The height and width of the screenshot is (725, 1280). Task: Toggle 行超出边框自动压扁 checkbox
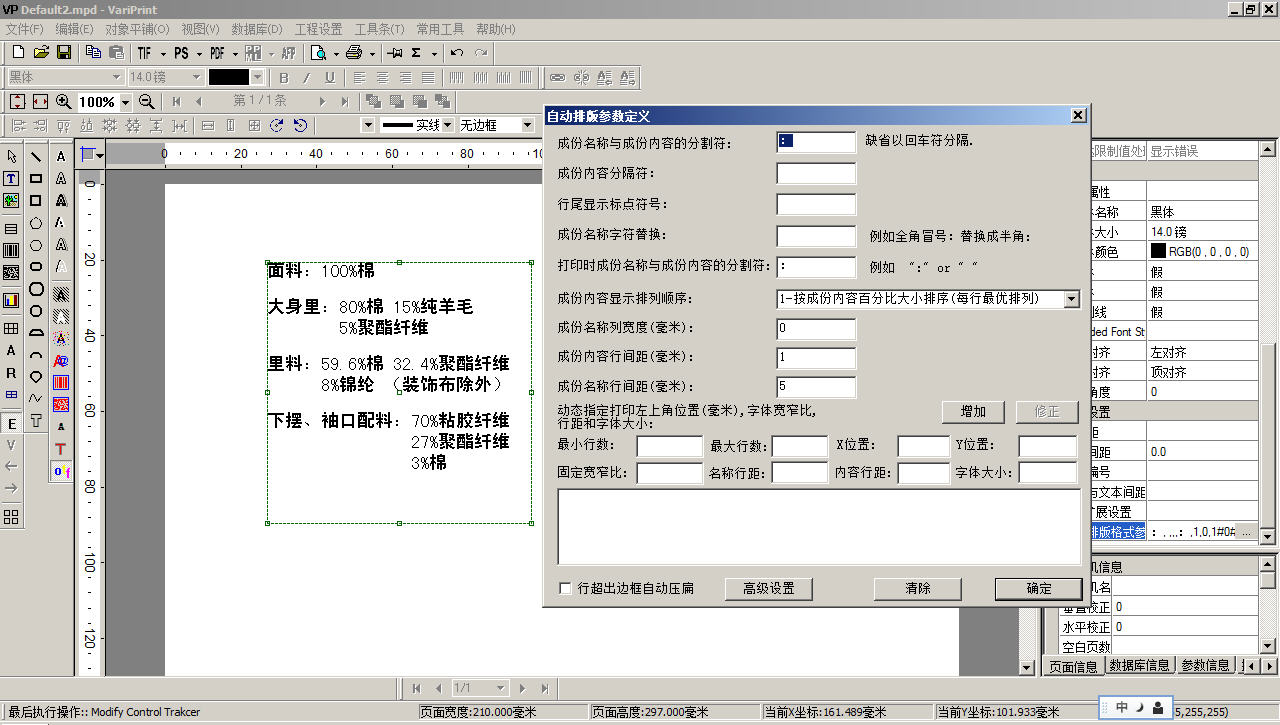pos(566,588)
